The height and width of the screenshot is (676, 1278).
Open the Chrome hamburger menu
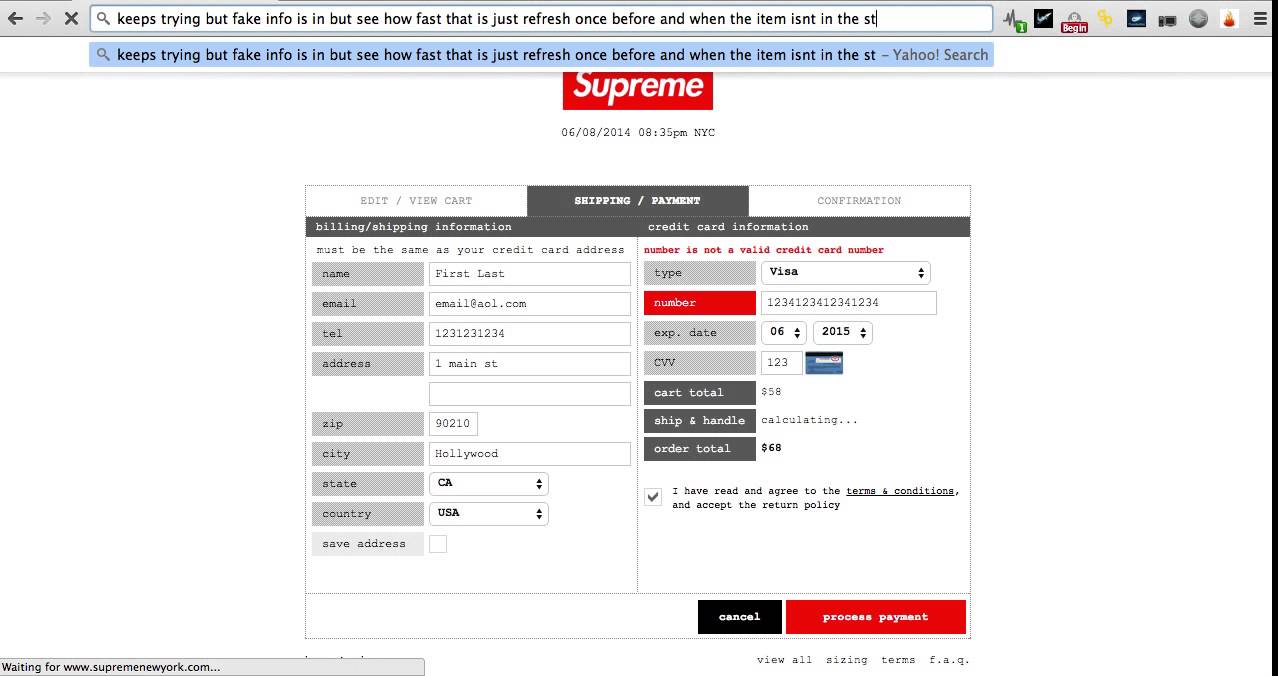[x=1260, y=18]
